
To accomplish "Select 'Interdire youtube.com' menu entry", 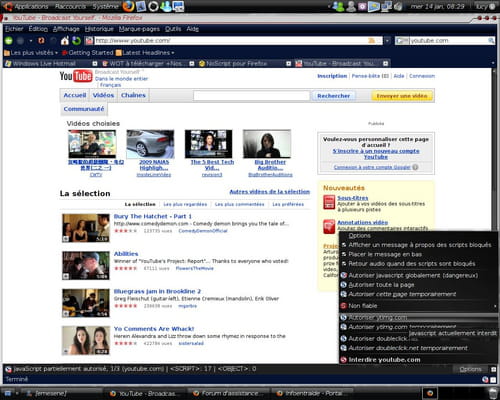I will coord(418,360).
